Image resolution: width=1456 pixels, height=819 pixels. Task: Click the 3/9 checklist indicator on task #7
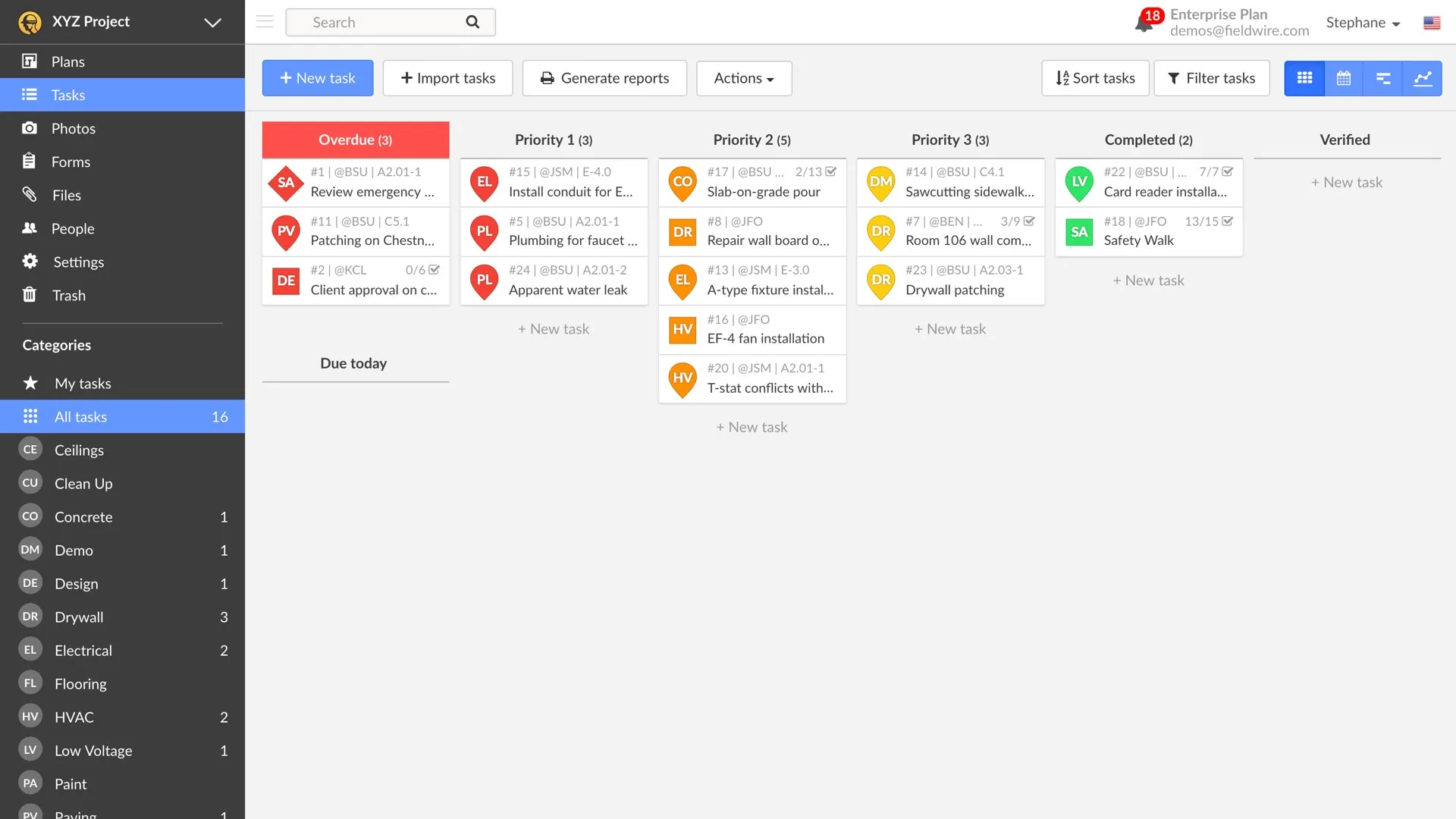tap(1018, 221)
